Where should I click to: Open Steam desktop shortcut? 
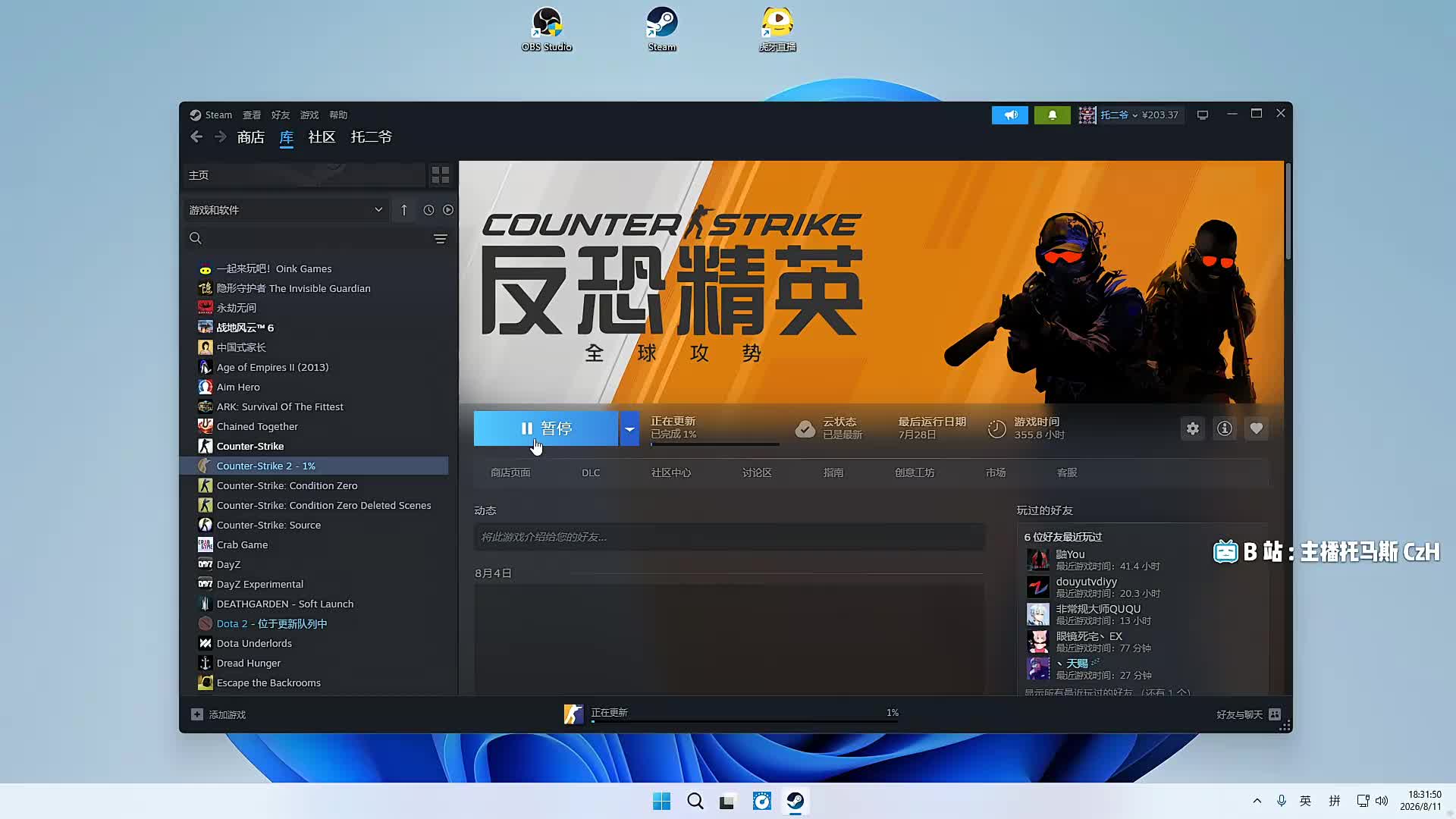662,29
